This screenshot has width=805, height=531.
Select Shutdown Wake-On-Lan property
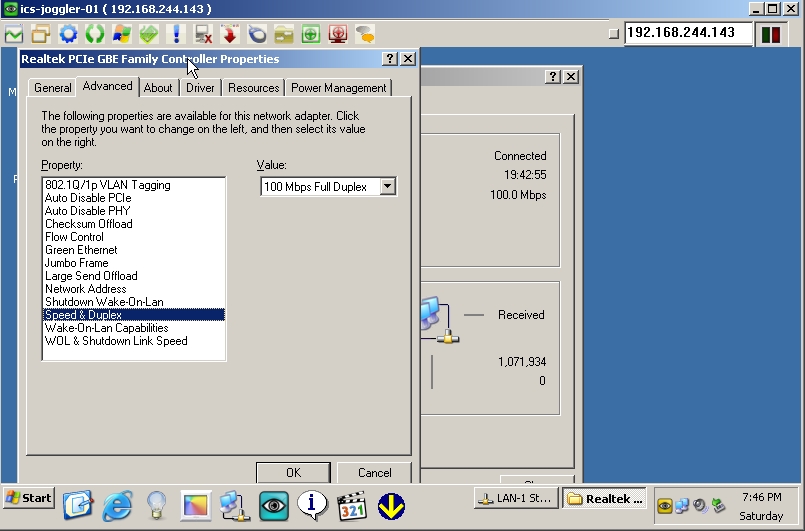[x=133, y=302]
